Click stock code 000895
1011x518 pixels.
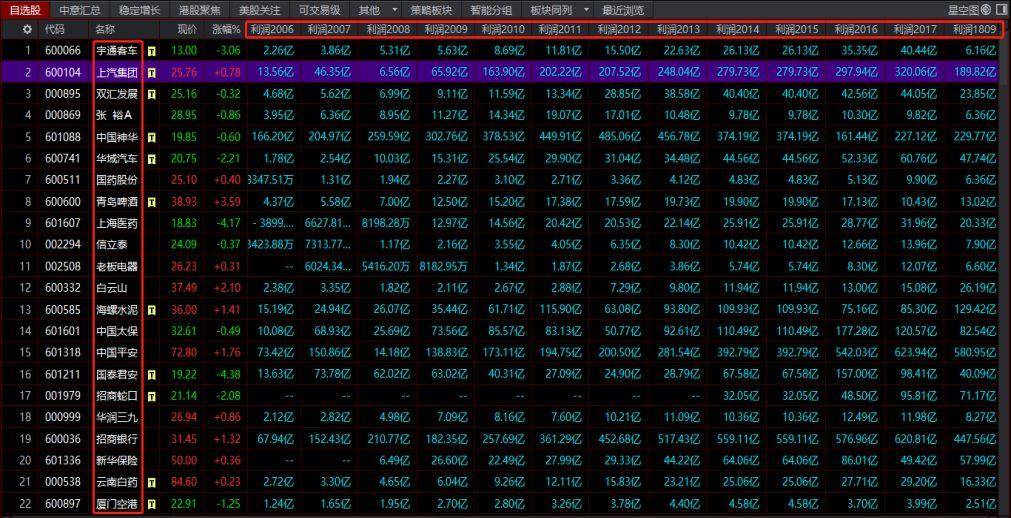[63, 94]
